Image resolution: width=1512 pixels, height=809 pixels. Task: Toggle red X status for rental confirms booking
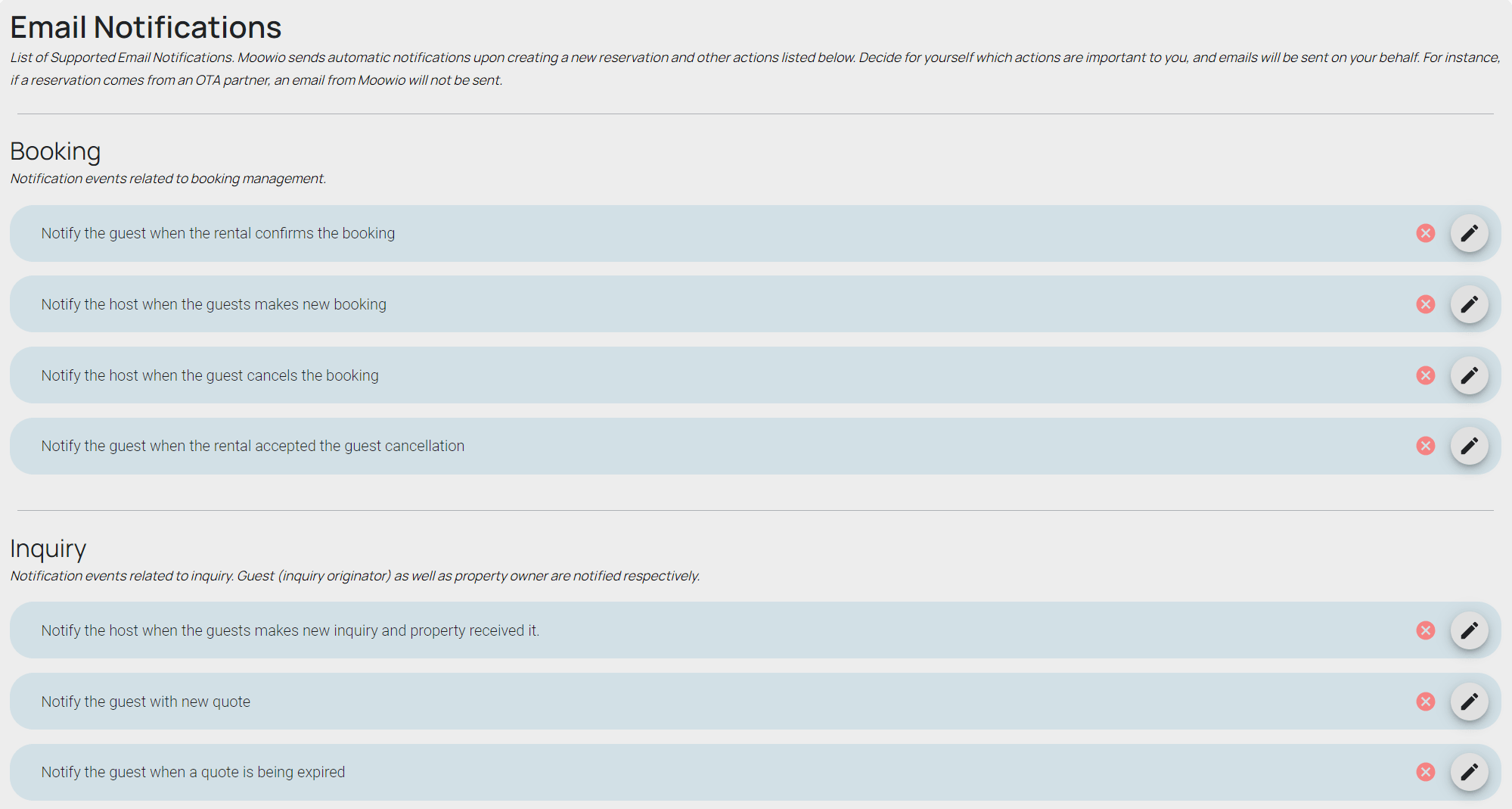point(1425,233)
